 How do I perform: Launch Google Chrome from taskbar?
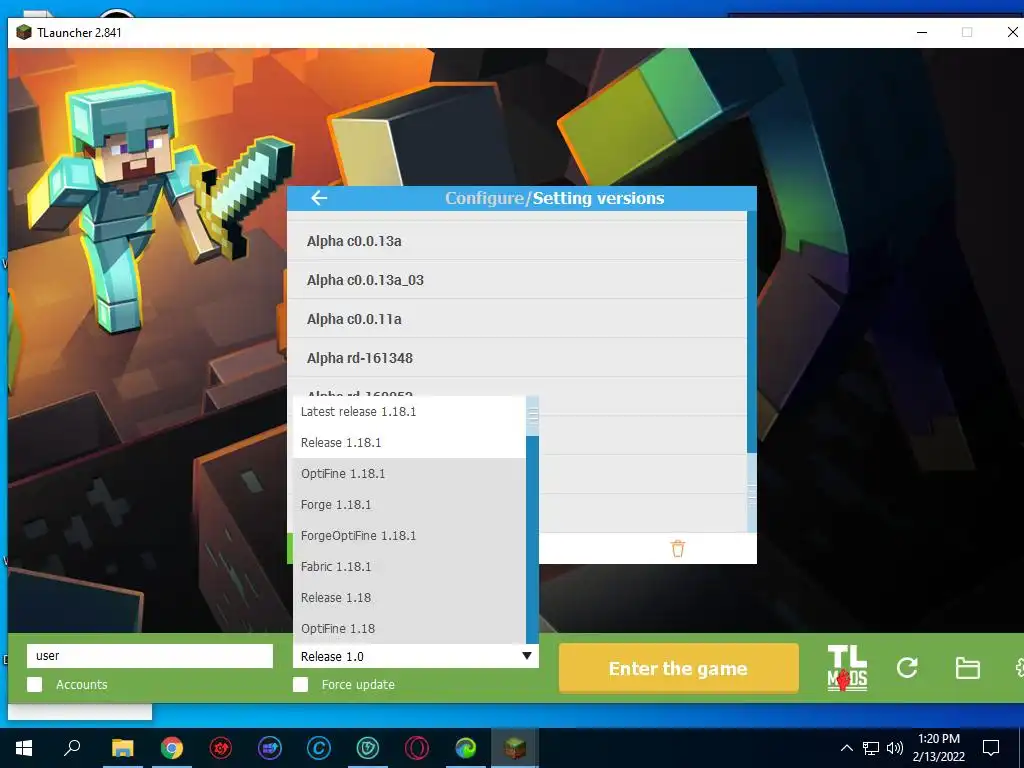pyautogui.click(x=172, y=748)
